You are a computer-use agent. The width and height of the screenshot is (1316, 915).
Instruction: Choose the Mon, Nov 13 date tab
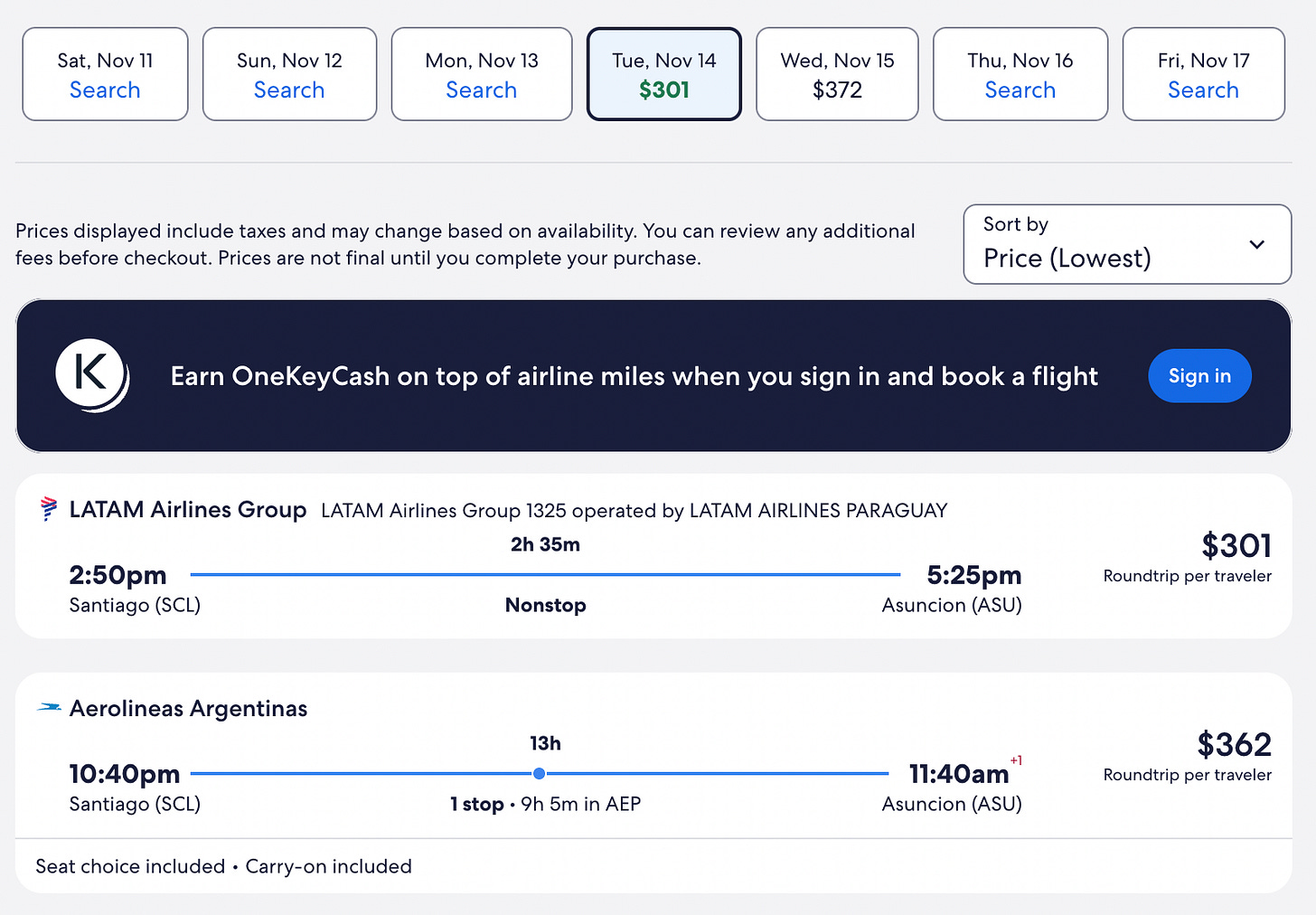click(482, 74)
